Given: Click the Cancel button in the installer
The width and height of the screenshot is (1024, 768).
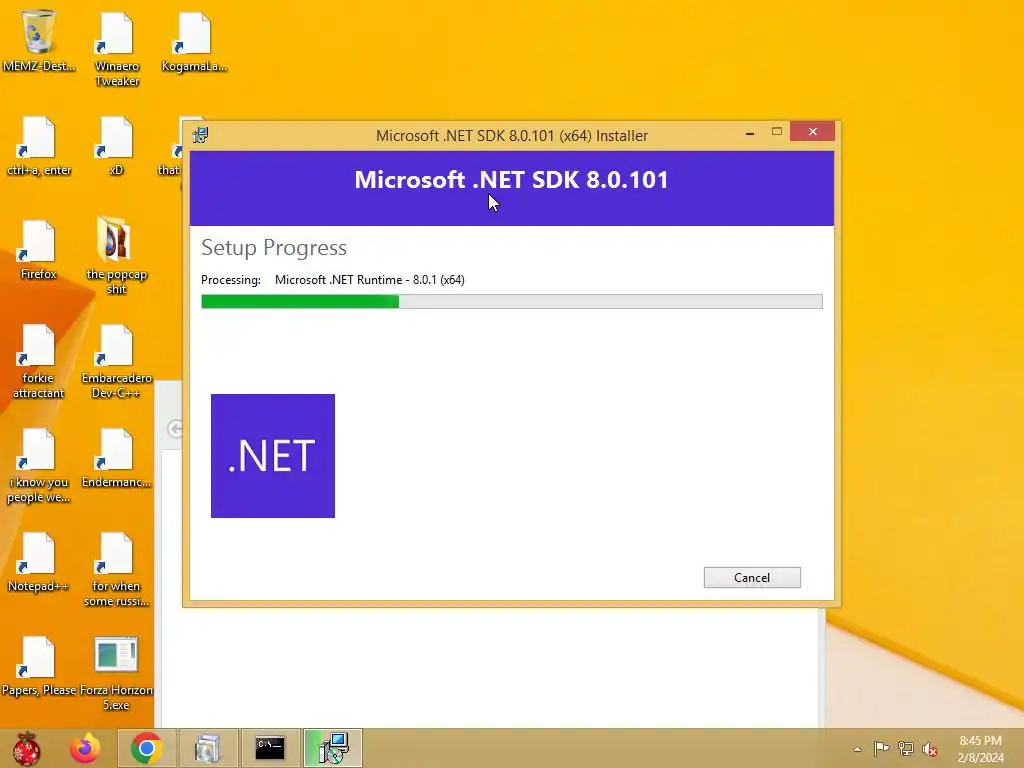Looking at the screenshot, I should [x=752, y=577].
